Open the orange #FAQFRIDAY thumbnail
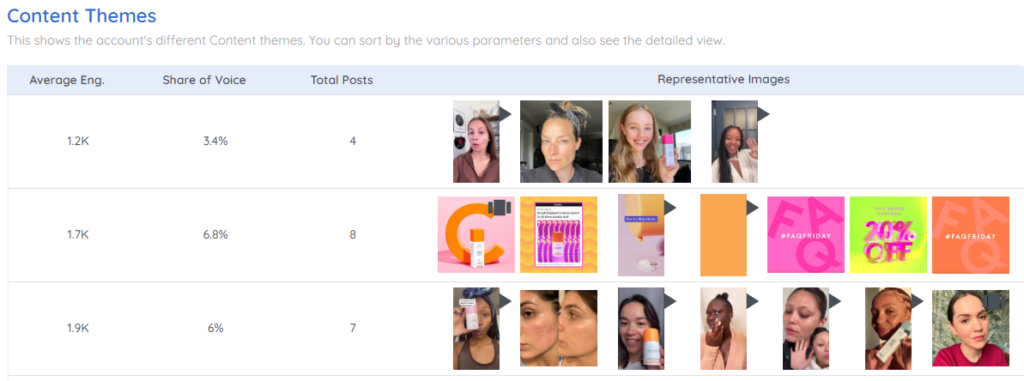The image size is (1024, 381). pyautogui.click(x=970, y=235)
